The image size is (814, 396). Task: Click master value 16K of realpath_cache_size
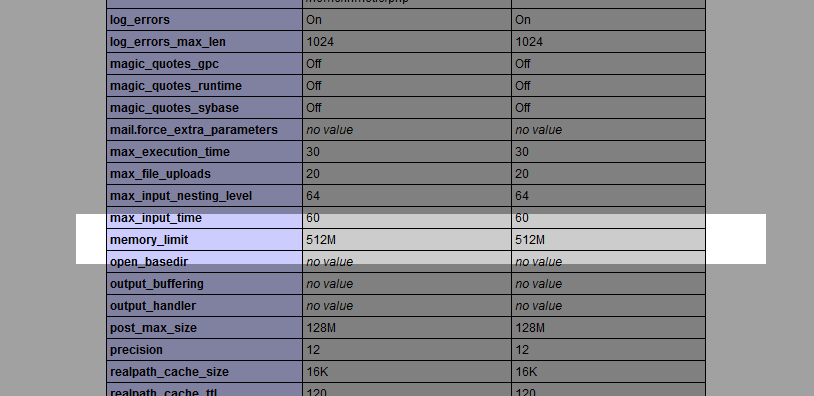click(x=526, y=372)
